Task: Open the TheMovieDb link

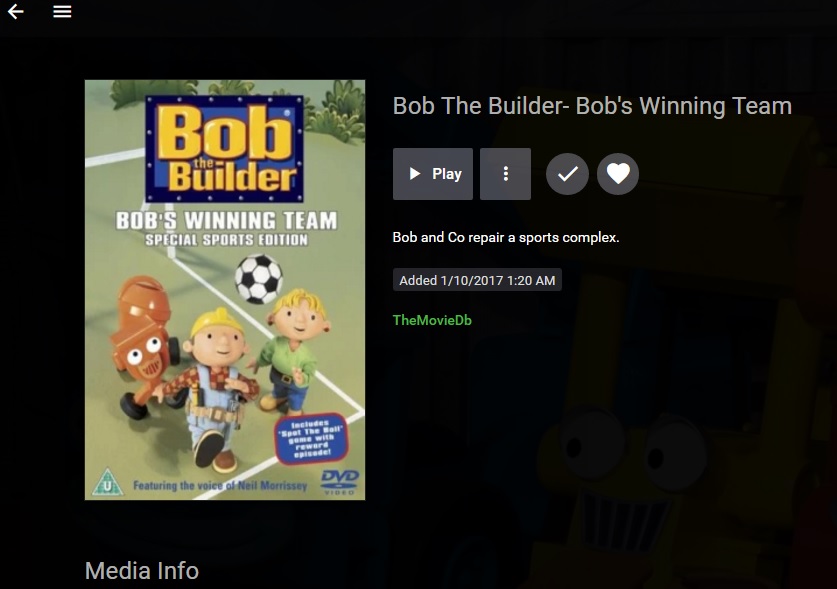Action: (x=432, y=320)
